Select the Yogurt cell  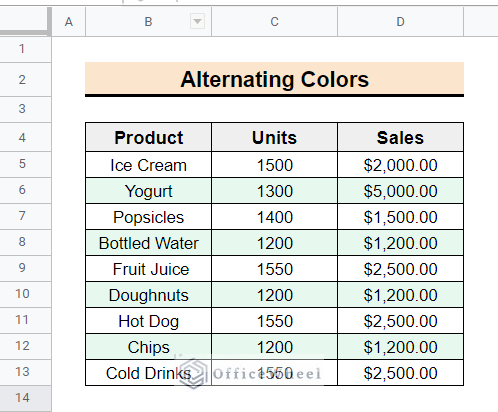click(148, 191)
